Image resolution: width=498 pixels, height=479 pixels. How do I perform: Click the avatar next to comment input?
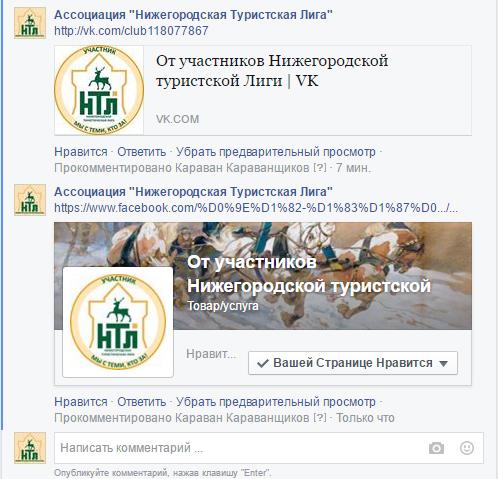click(x=30, y=448)
